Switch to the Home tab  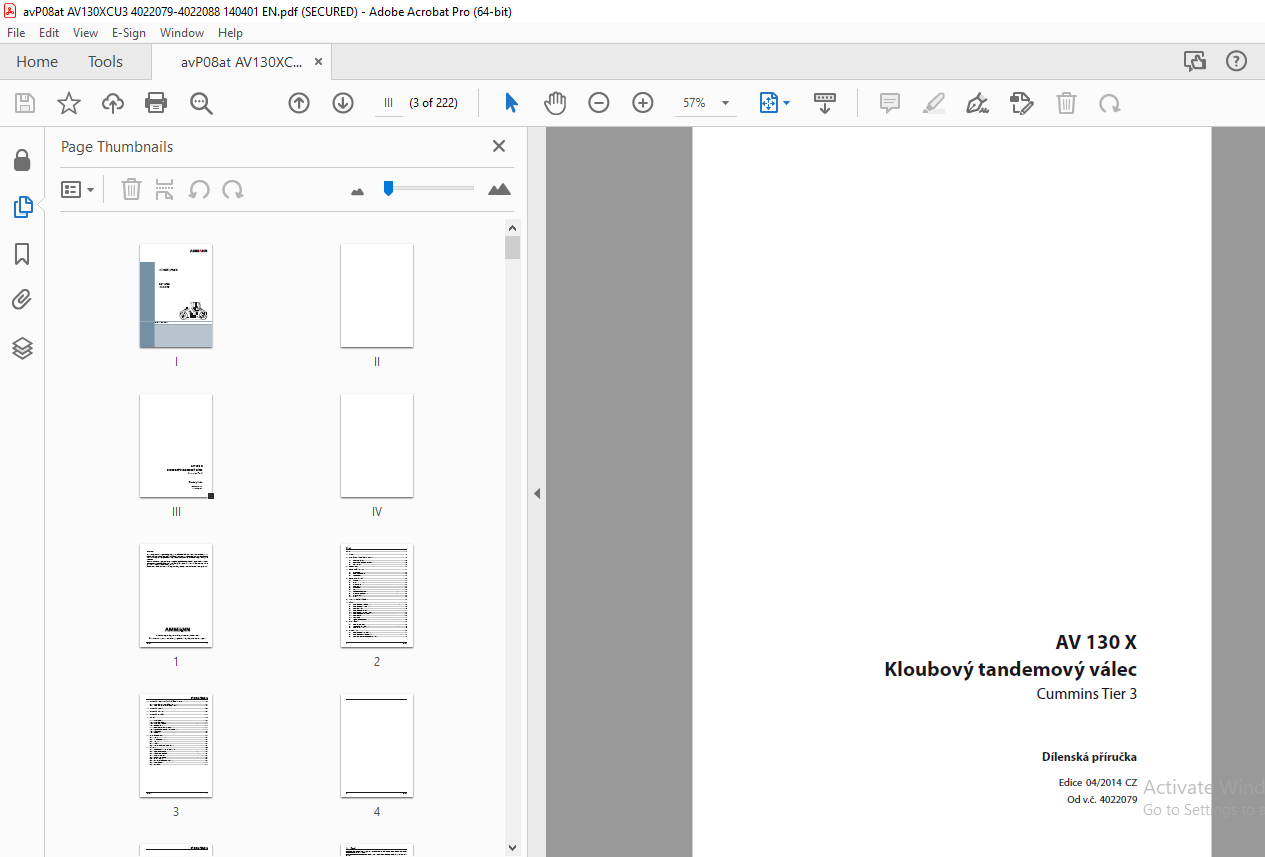click(x=37, y=62)
